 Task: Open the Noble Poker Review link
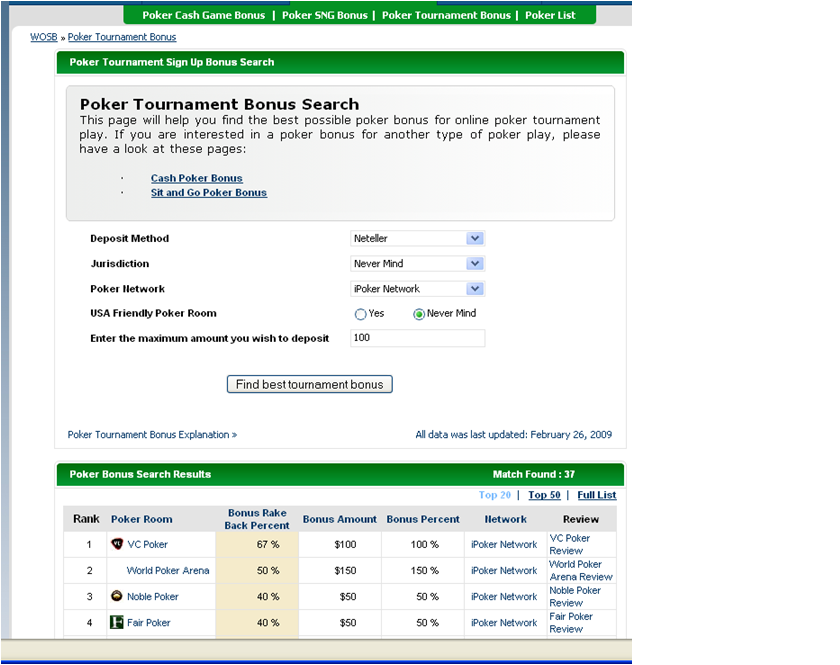(x=575, y=596)
